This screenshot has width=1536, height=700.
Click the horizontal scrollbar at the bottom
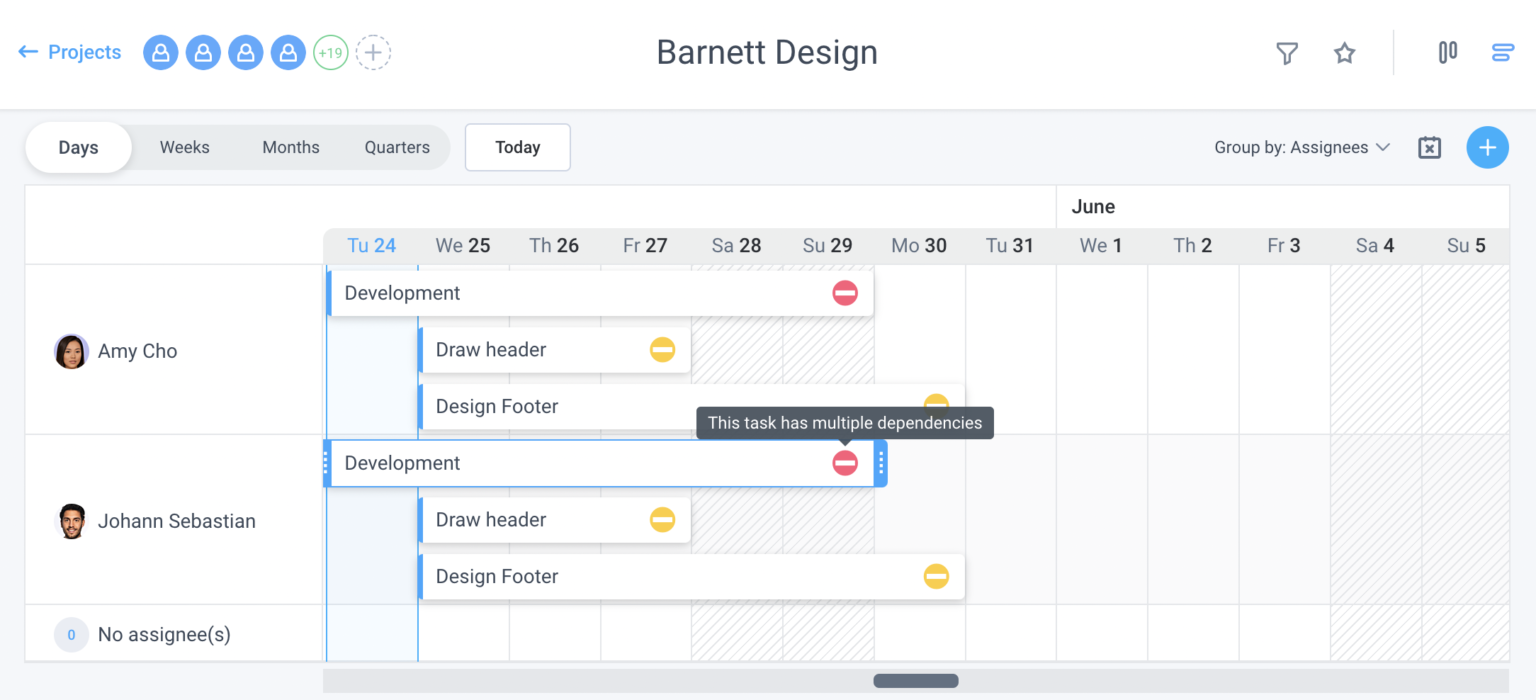click(x=914, y=680)
